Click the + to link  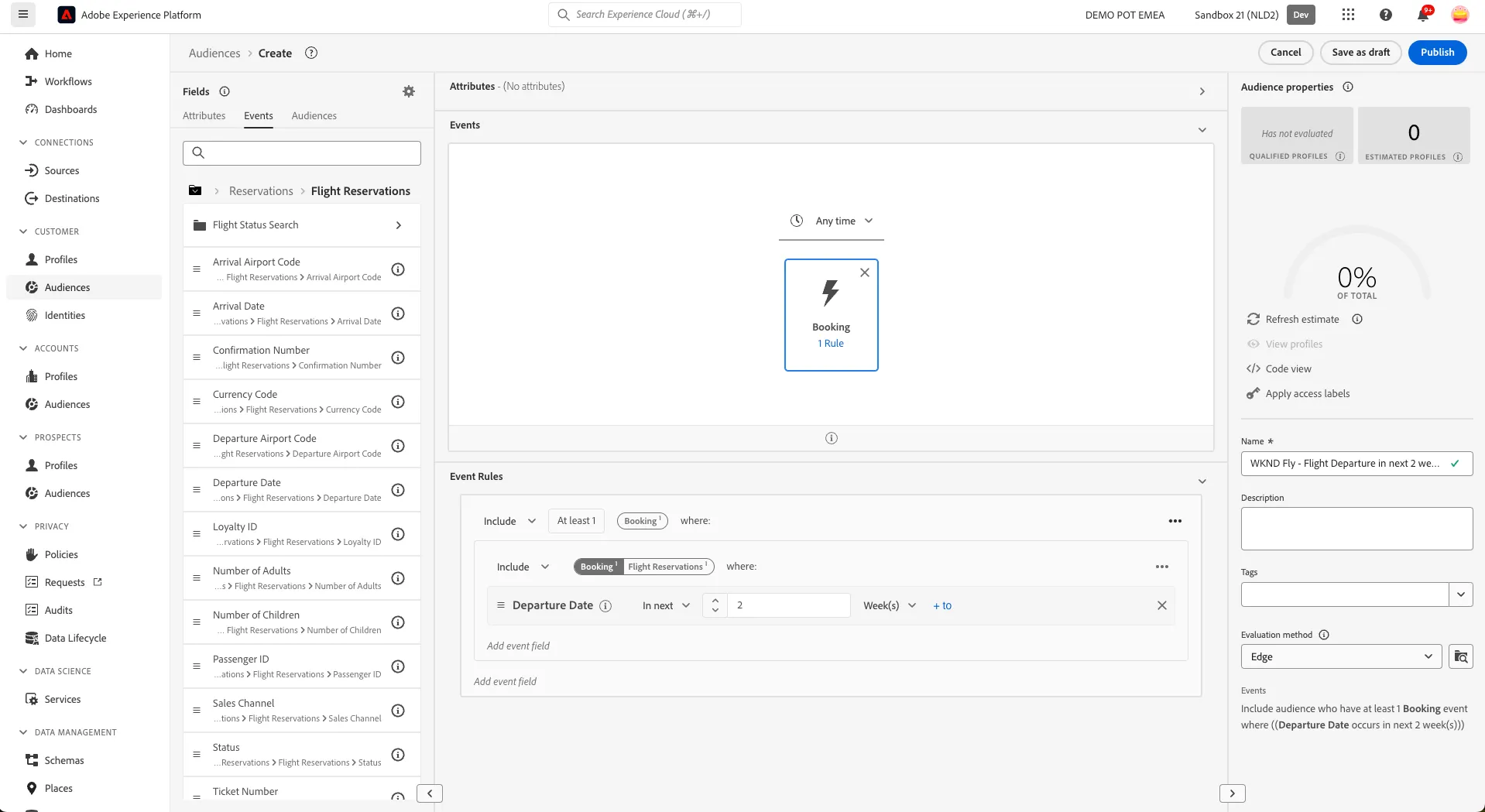(941, 605)
